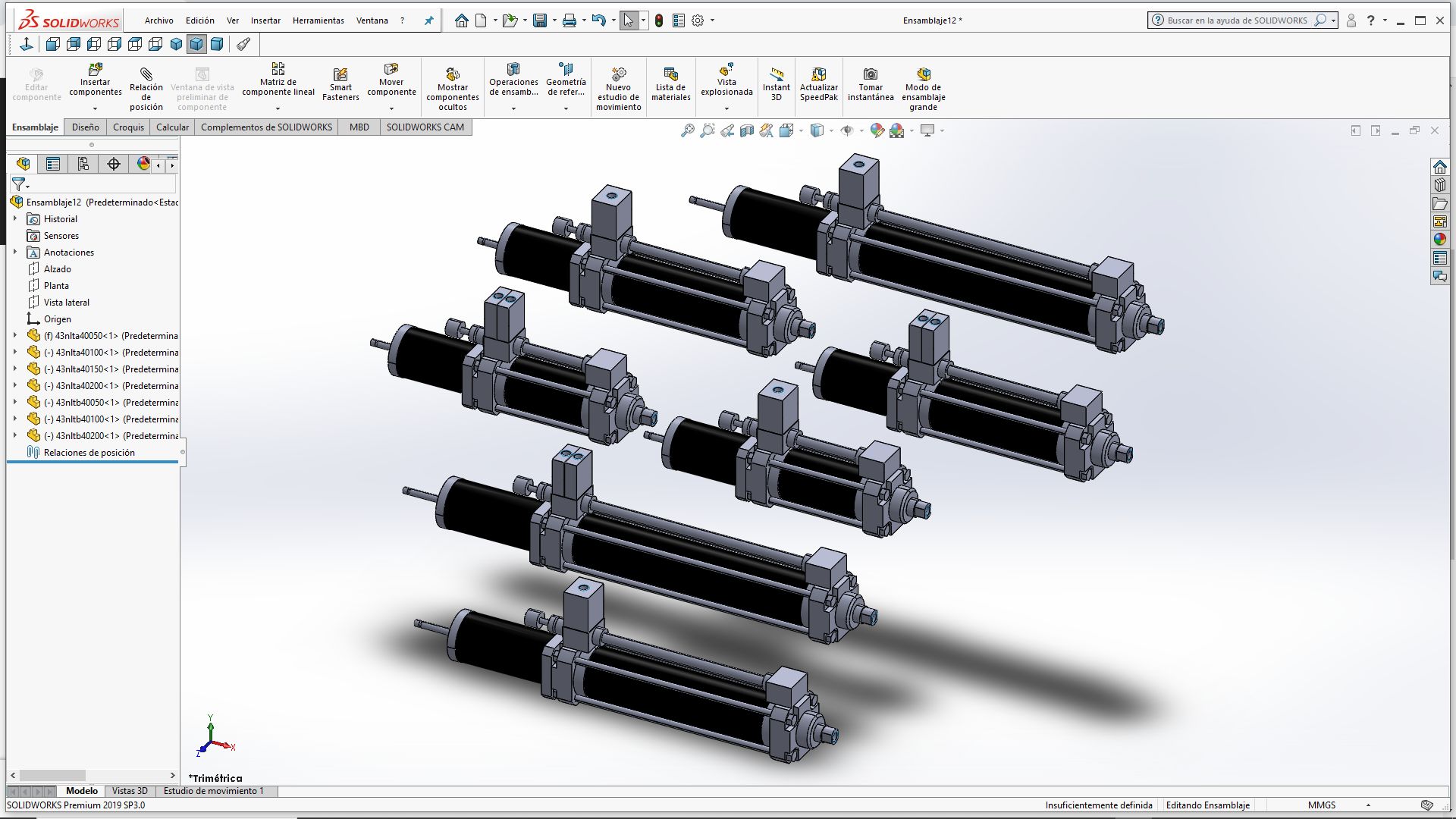Open the Relación de posición mate tool

146,88
